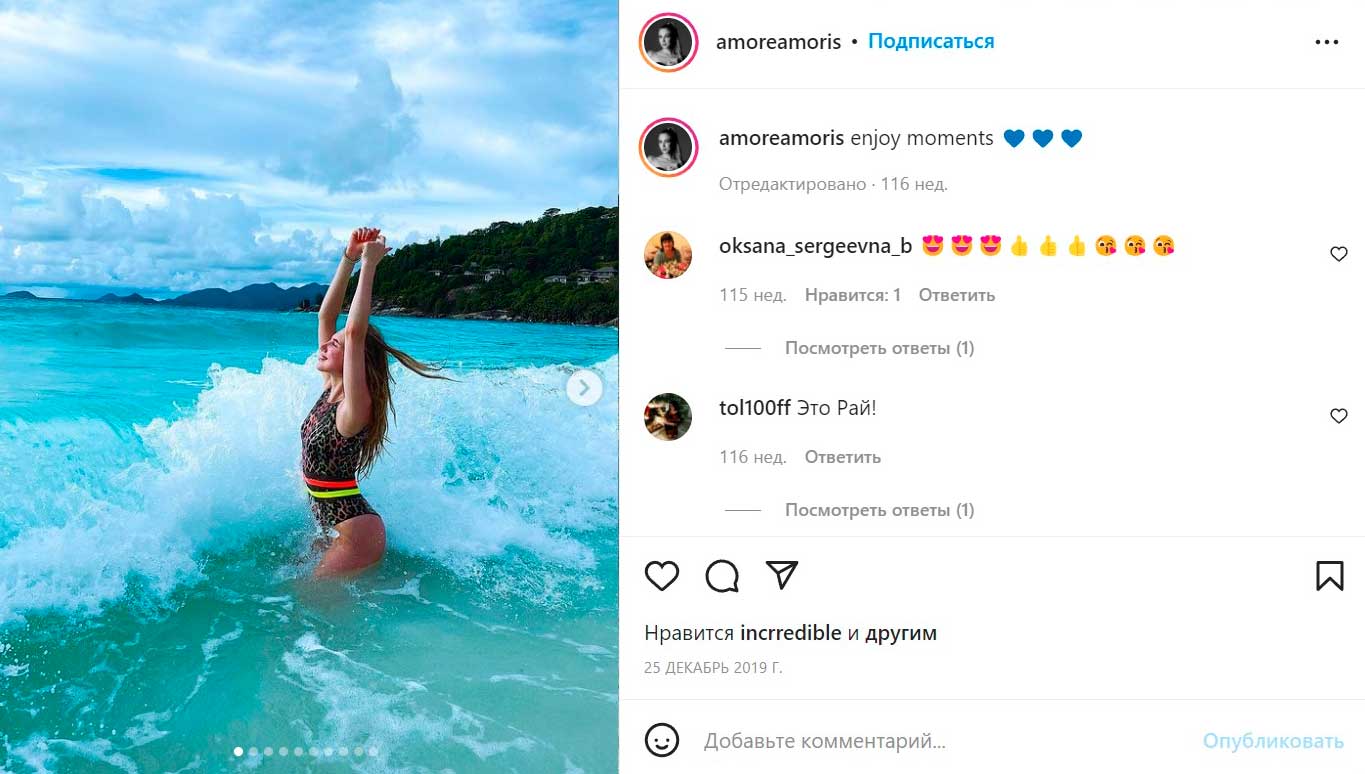The image size is (1365, 774).
Task: Reply to oksana_sergeevna_b using Ответить
Action: click(x=957, y=295)
